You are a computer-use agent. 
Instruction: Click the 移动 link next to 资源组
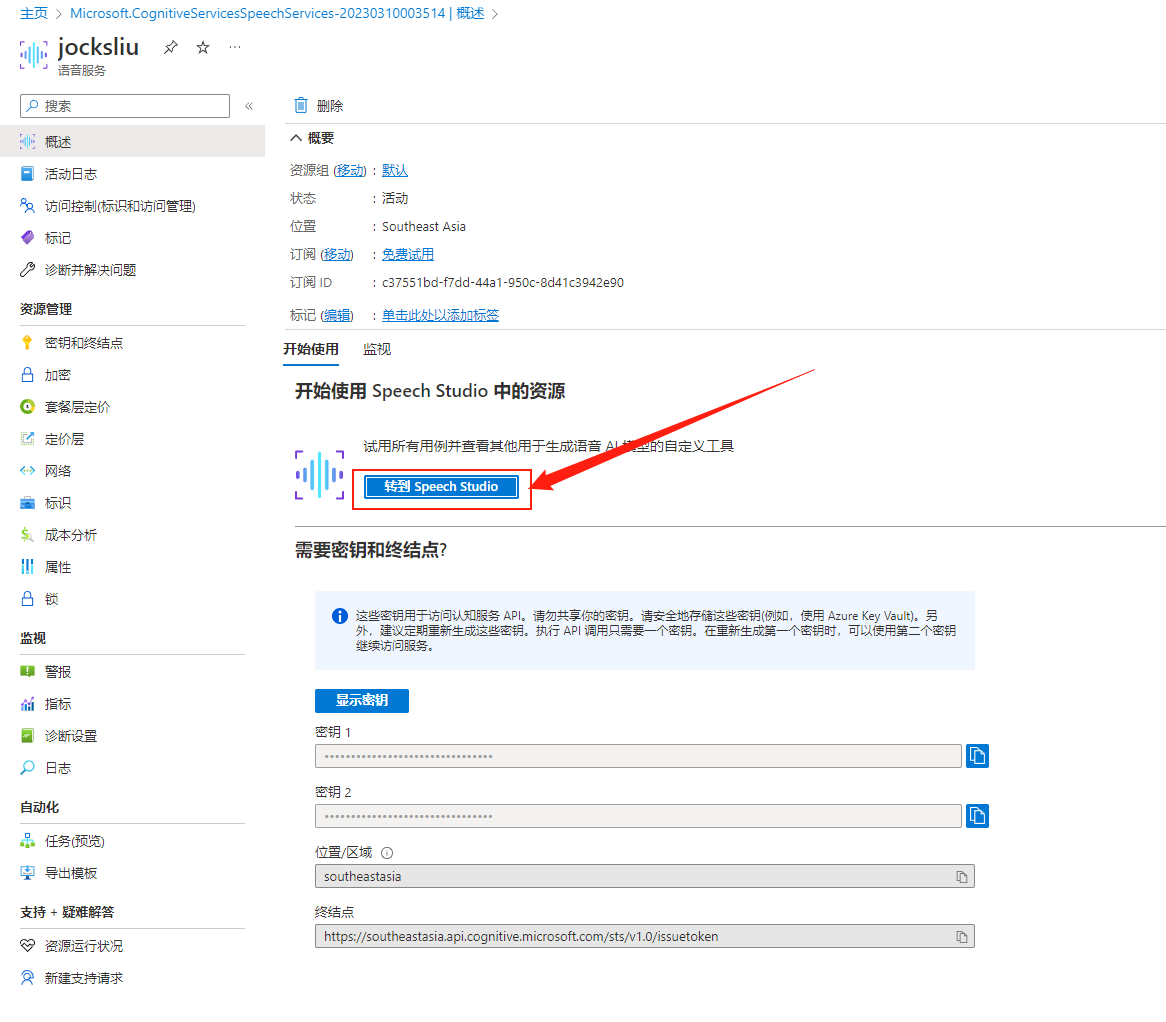coord(350,170)
